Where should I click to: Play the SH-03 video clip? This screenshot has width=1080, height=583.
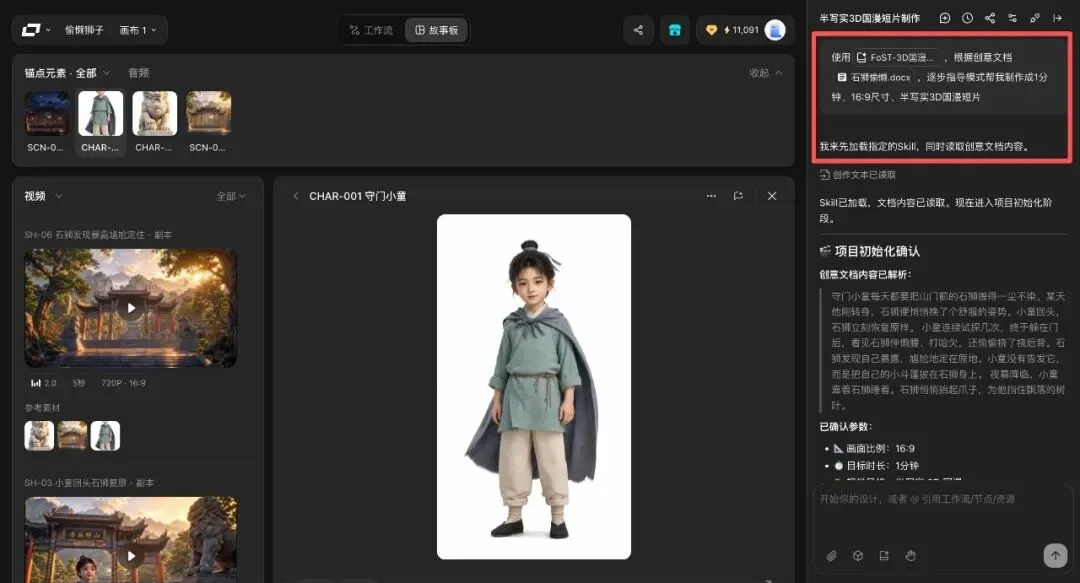(x=131, y=555)
